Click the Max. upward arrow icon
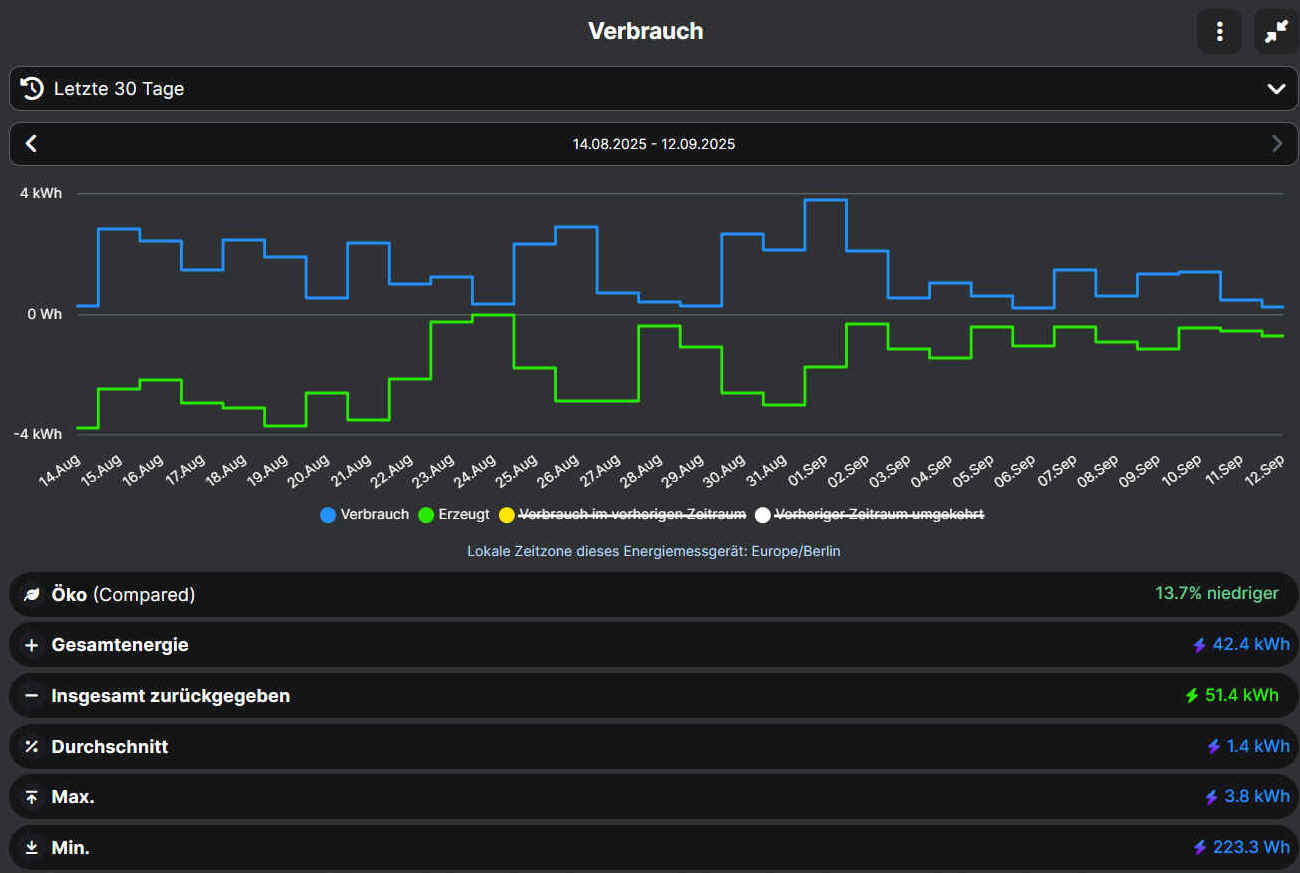 pos(32,797)
